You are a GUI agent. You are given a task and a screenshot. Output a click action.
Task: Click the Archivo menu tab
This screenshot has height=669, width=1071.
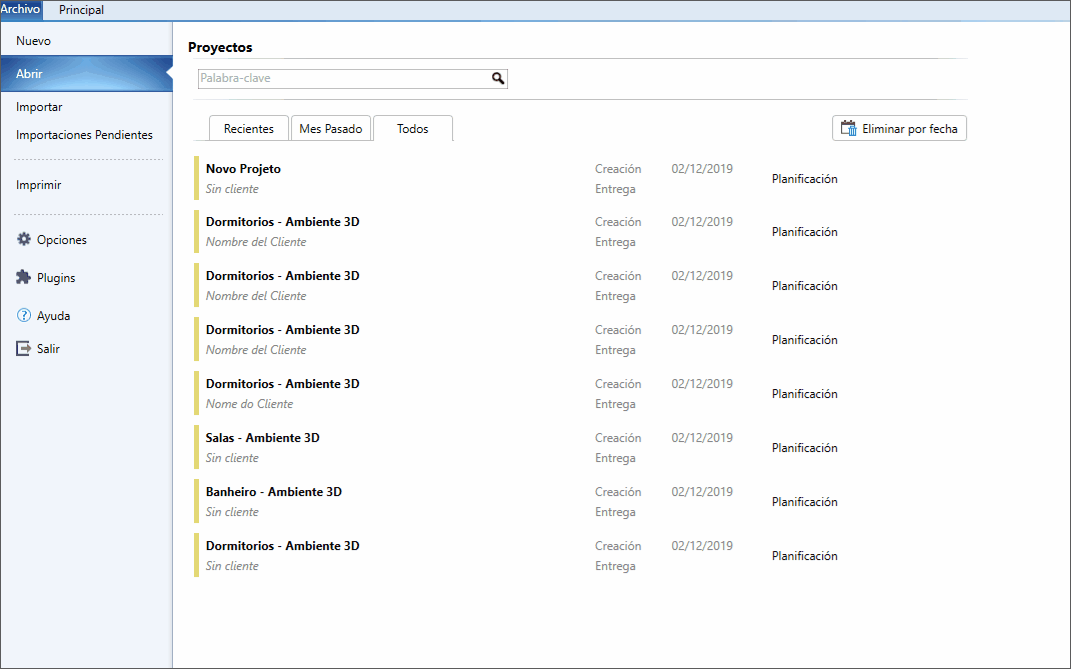(x=20, y=10)
